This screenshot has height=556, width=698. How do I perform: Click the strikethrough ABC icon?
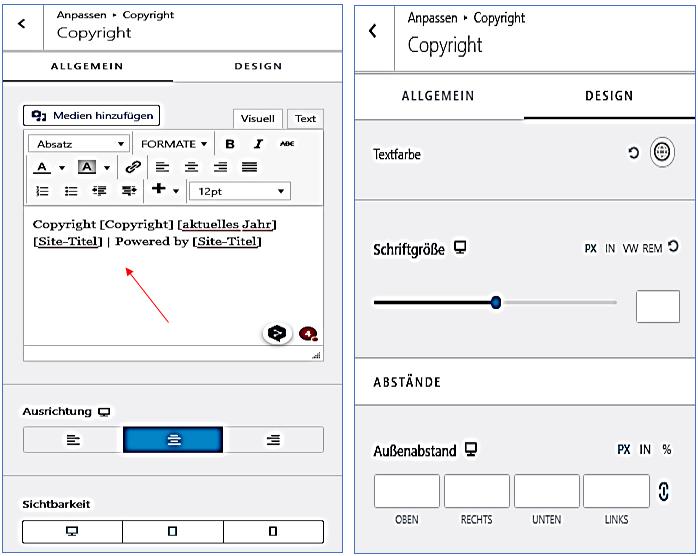tap(287, 144)
